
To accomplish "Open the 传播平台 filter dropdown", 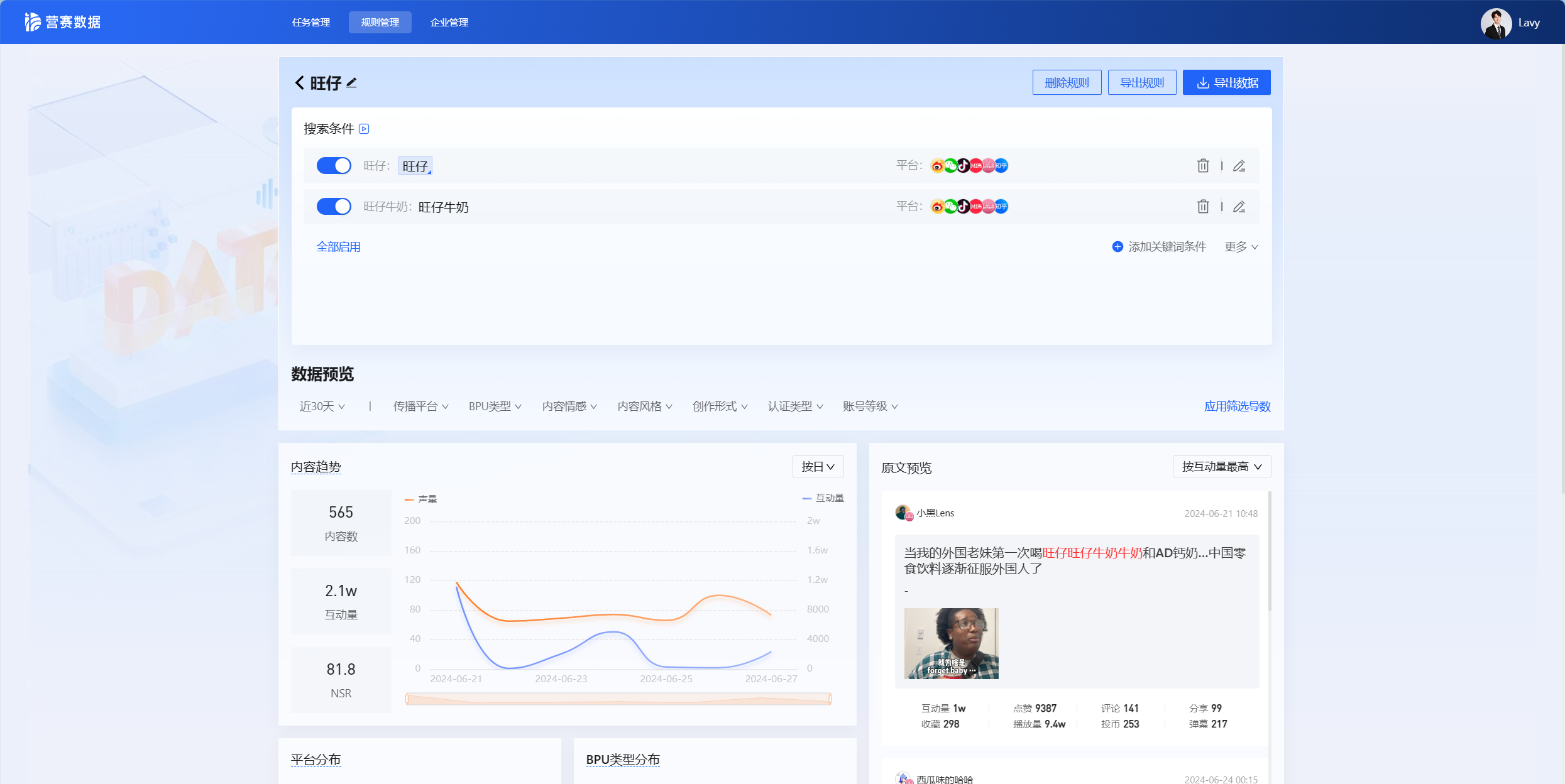I will click(x=420, y=406).
